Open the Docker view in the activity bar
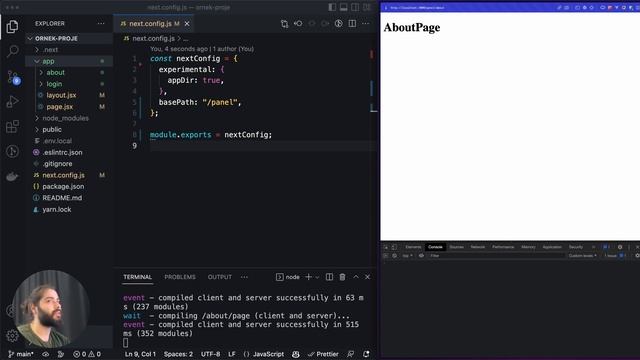The image size is (640, 360). (x=12, y=176)
